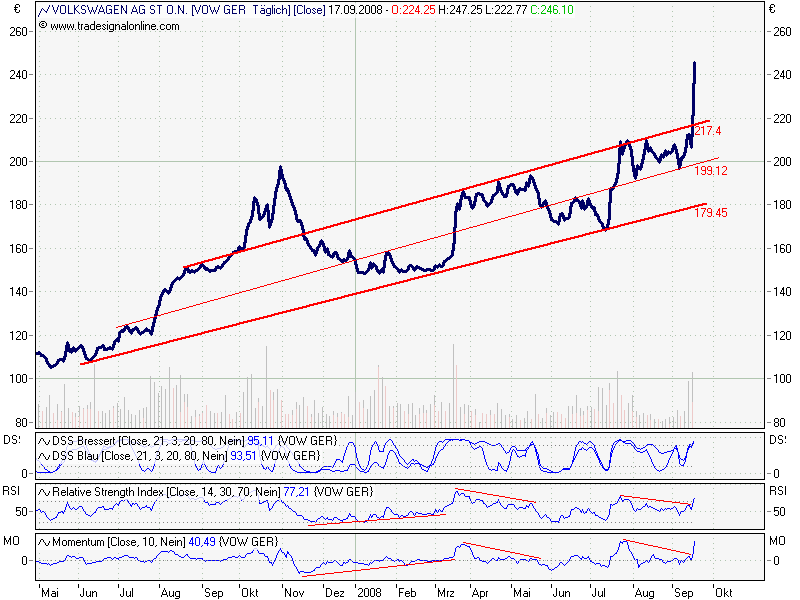800x600 pixels.
Task: Click the Täglich interval label
Action: (271, 10)
